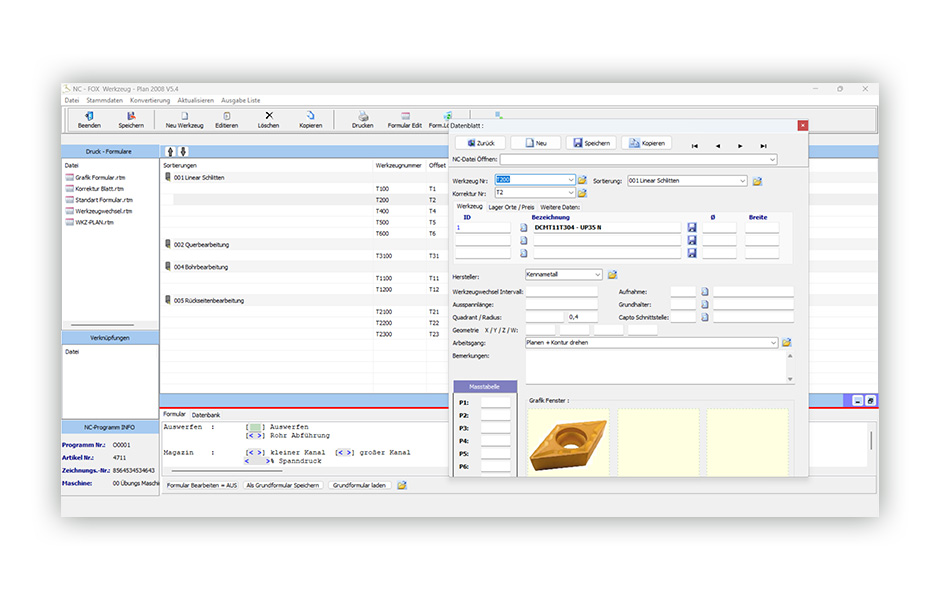Switch to the Datenbank tab

tap(206, 415)
